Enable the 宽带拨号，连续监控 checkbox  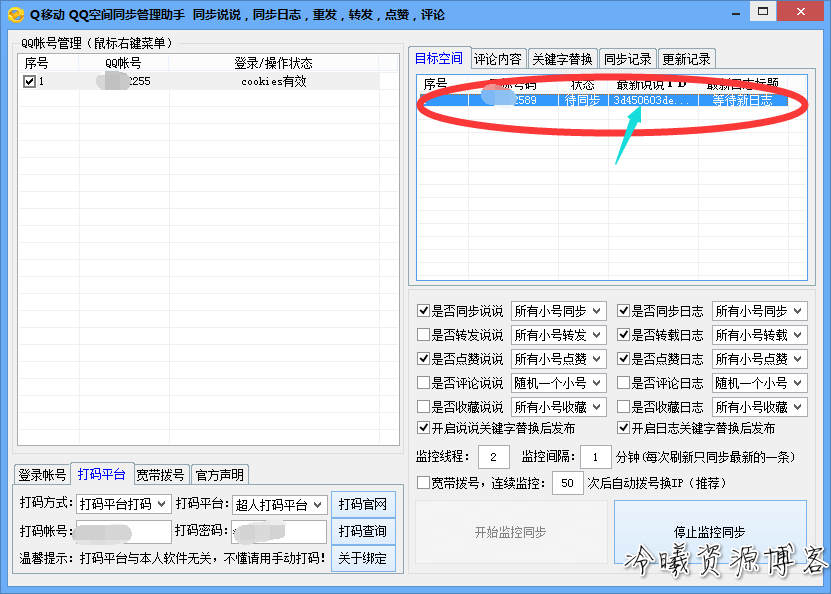click(x=423, y=483)
